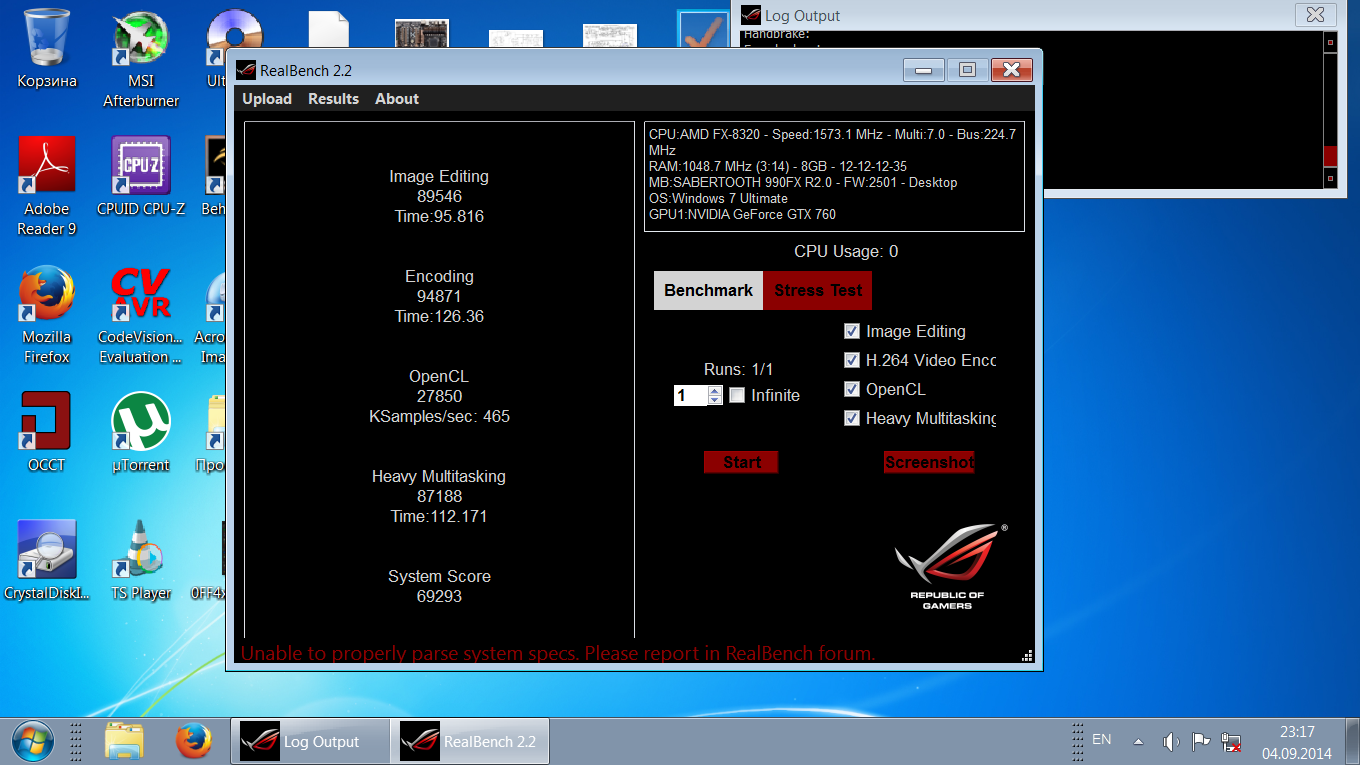Open the Results menu
The height and width of the screenshot is (765, 1360).
pyautogui.click(x=333, y=99)
